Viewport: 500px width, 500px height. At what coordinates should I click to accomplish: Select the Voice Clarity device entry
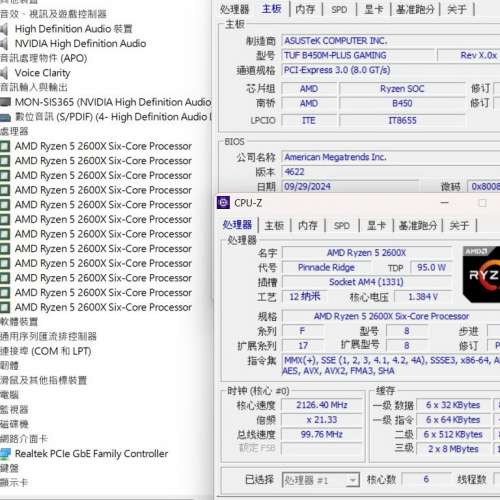43,73
